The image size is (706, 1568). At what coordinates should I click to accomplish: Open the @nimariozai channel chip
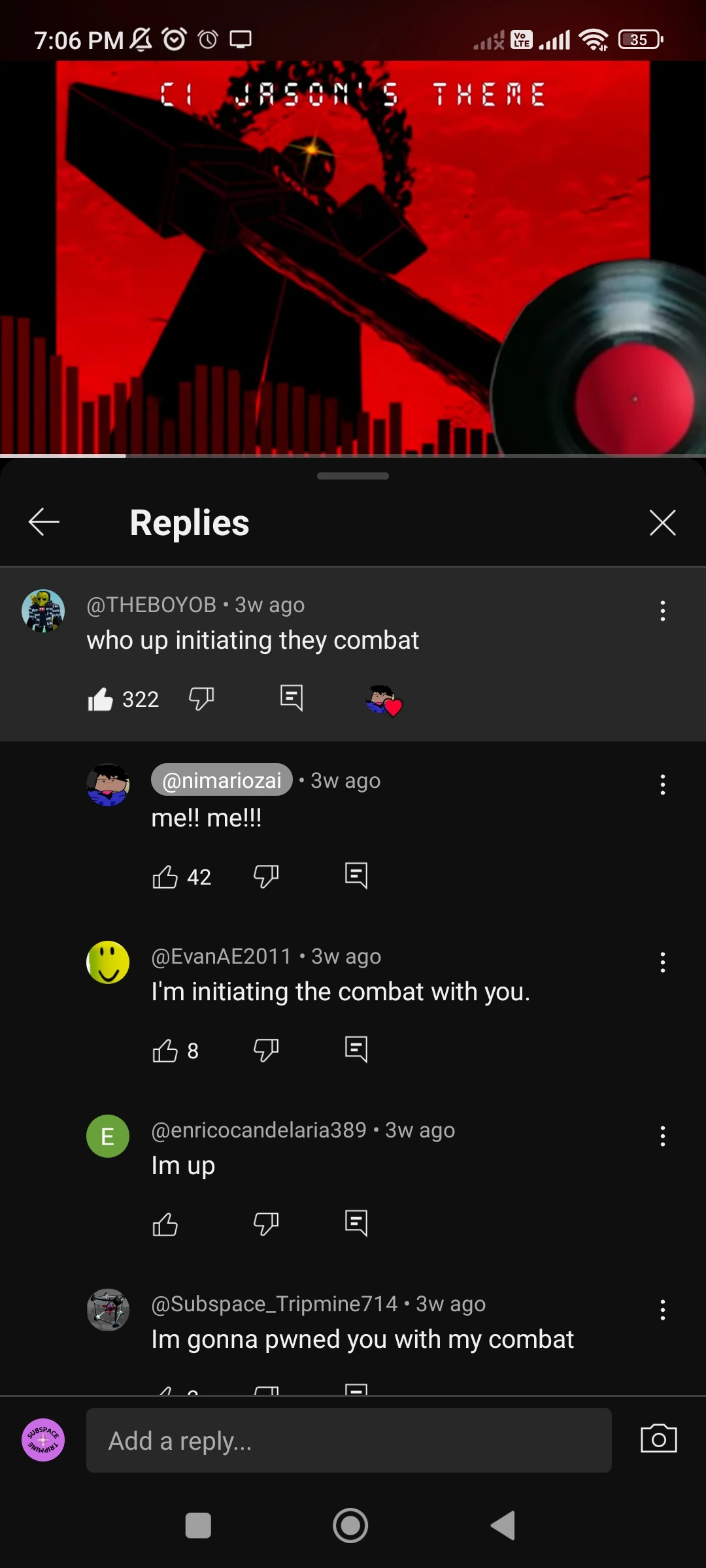click(222, 780)
